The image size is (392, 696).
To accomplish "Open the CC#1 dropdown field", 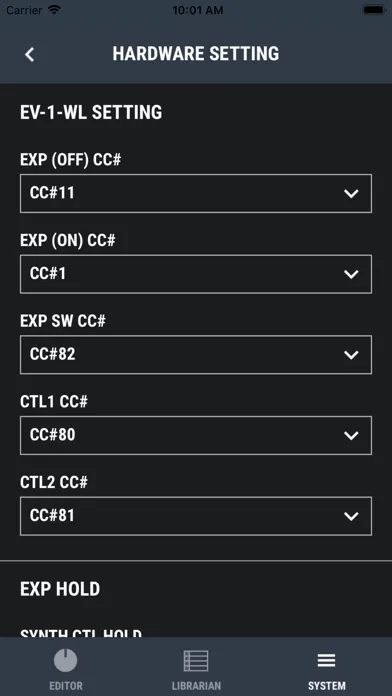I will (196, 274).
